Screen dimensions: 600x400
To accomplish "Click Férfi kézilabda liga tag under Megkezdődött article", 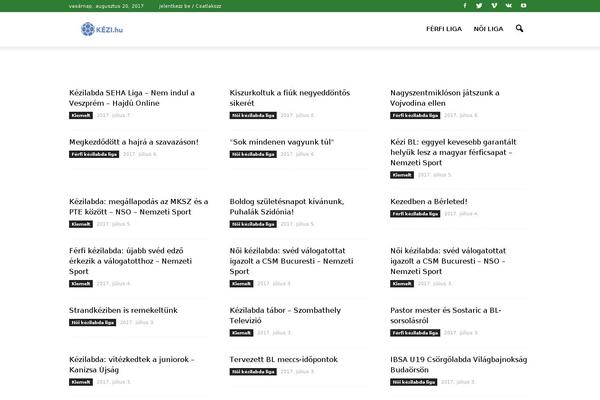I will tap(94, 154).
